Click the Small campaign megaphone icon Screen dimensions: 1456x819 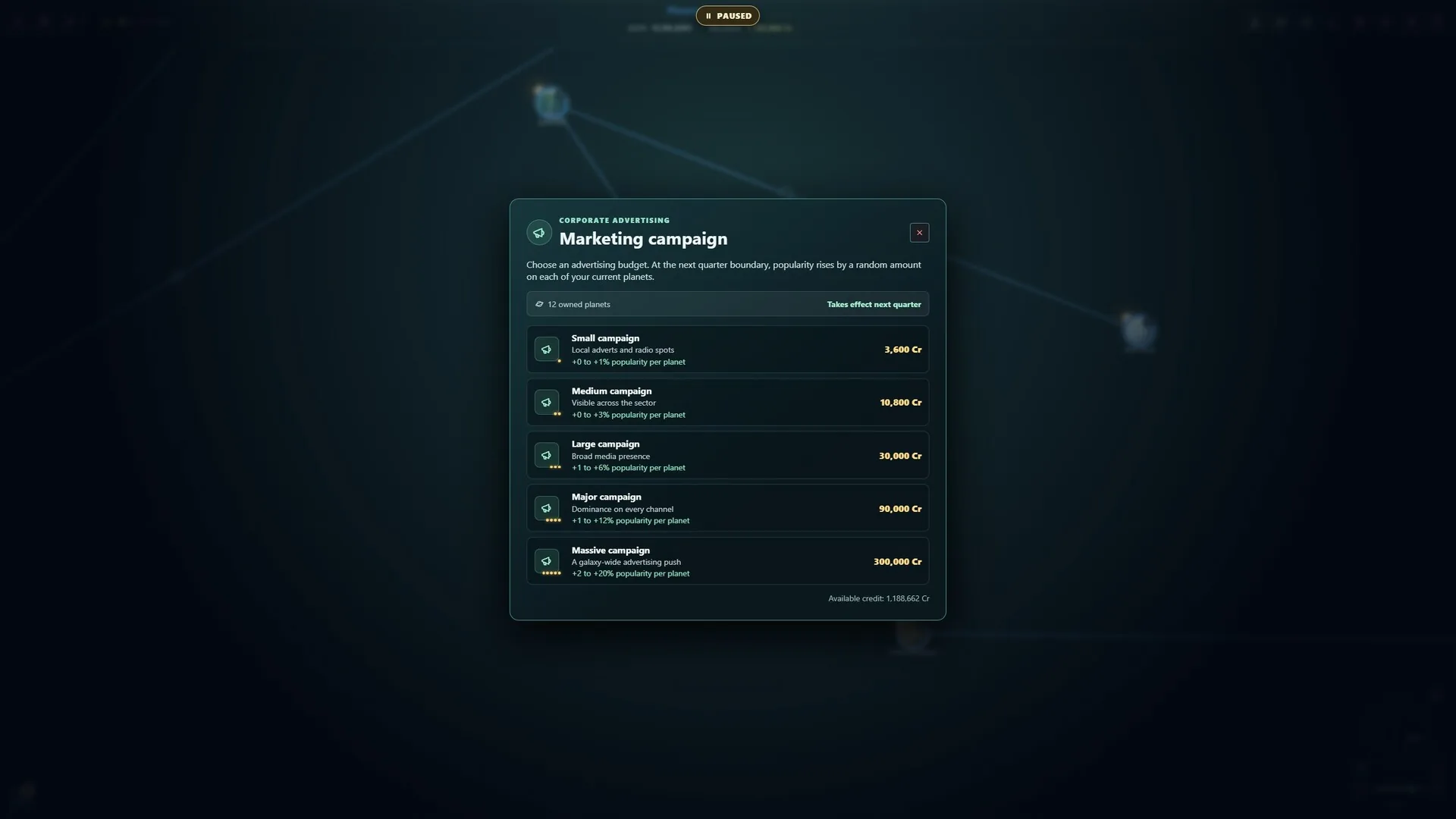546,350
